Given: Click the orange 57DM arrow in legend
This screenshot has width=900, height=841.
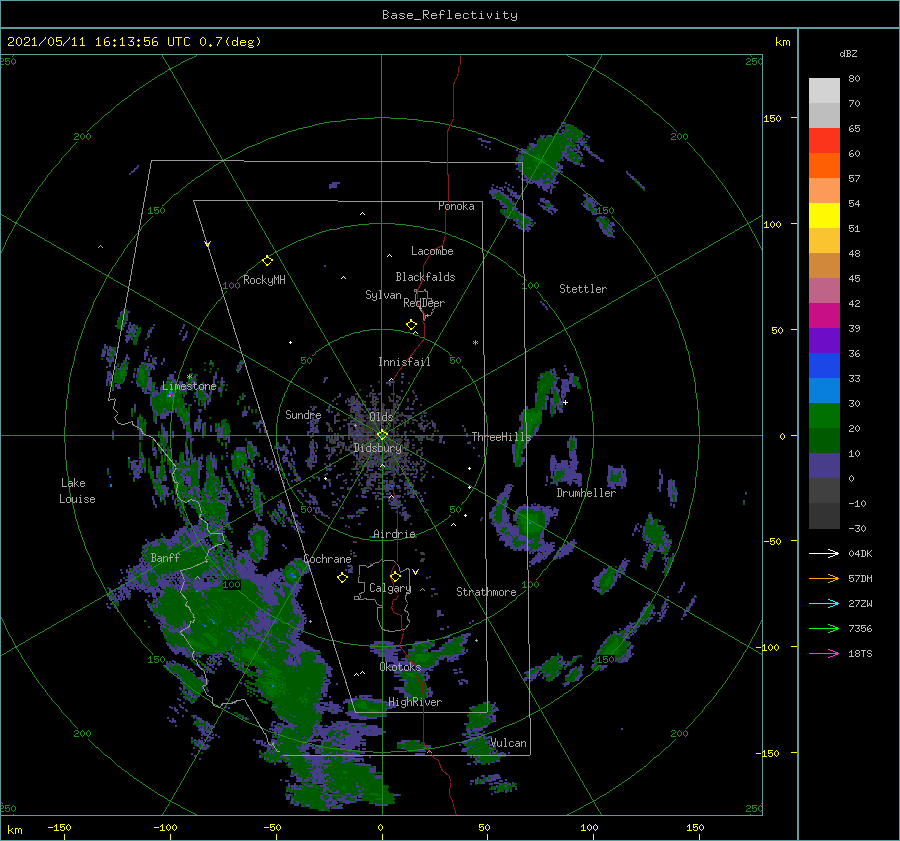Looking at the screenshot, I should coord(824,579).
